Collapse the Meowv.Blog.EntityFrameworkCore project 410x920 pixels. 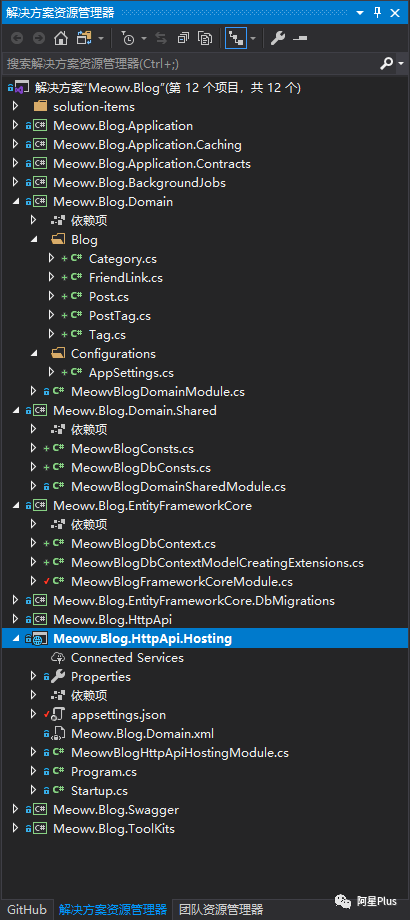tap(15, 506)
